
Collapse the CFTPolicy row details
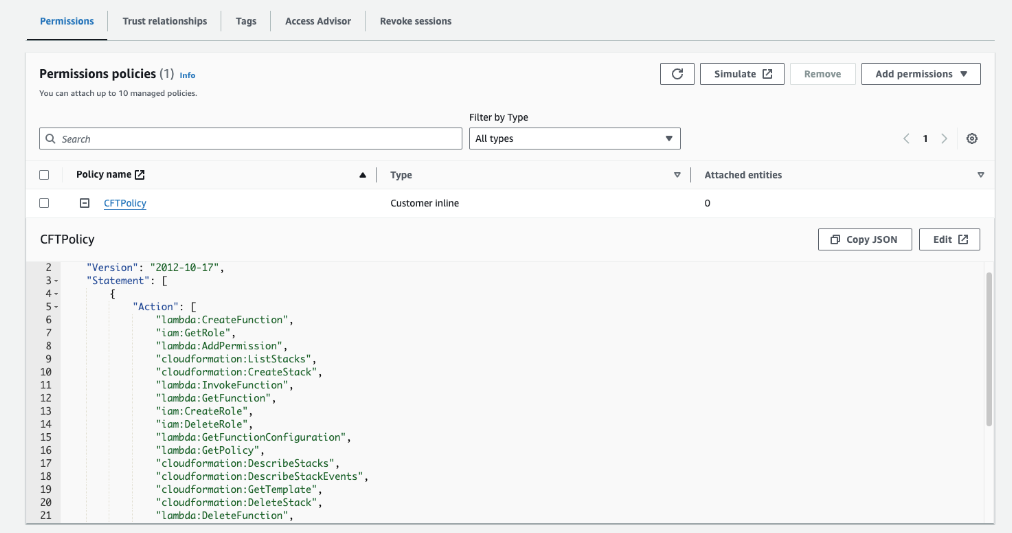tap(85, 203)
